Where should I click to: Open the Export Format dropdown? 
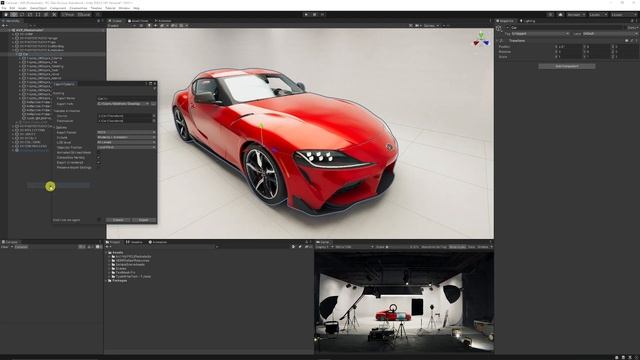[126, 132]
